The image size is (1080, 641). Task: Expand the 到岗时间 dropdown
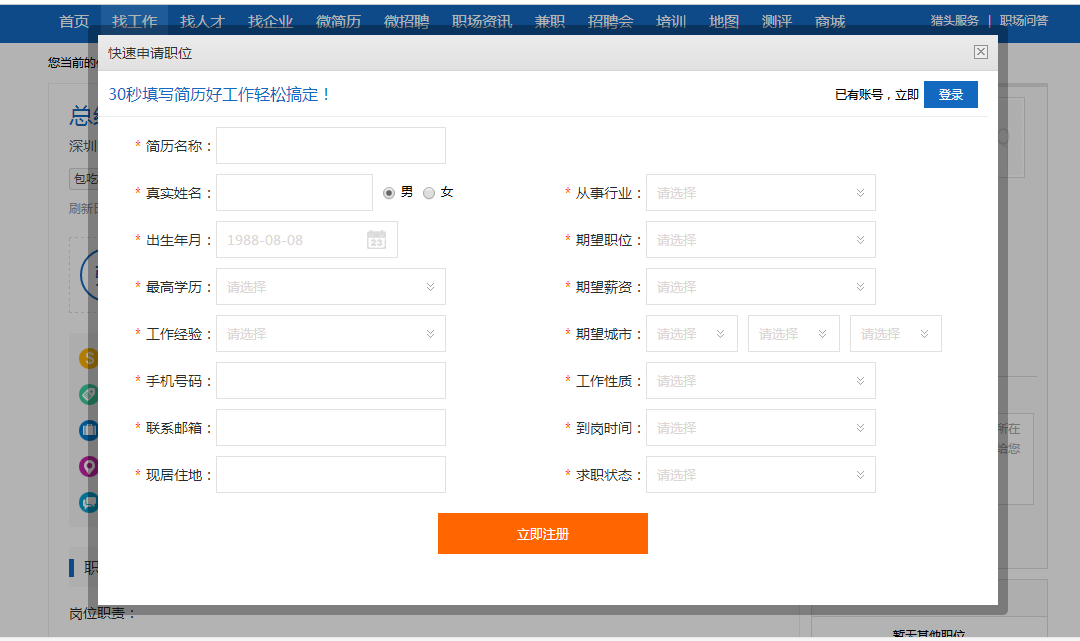click(760, 428)
